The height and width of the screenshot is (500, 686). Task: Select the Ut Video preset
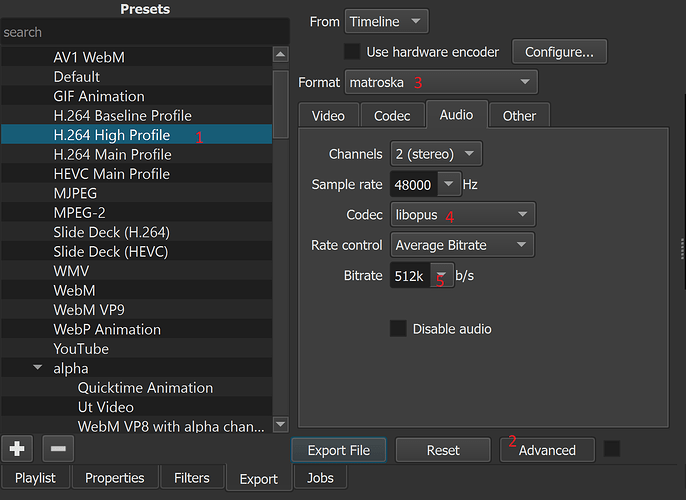tap(136, 406)
